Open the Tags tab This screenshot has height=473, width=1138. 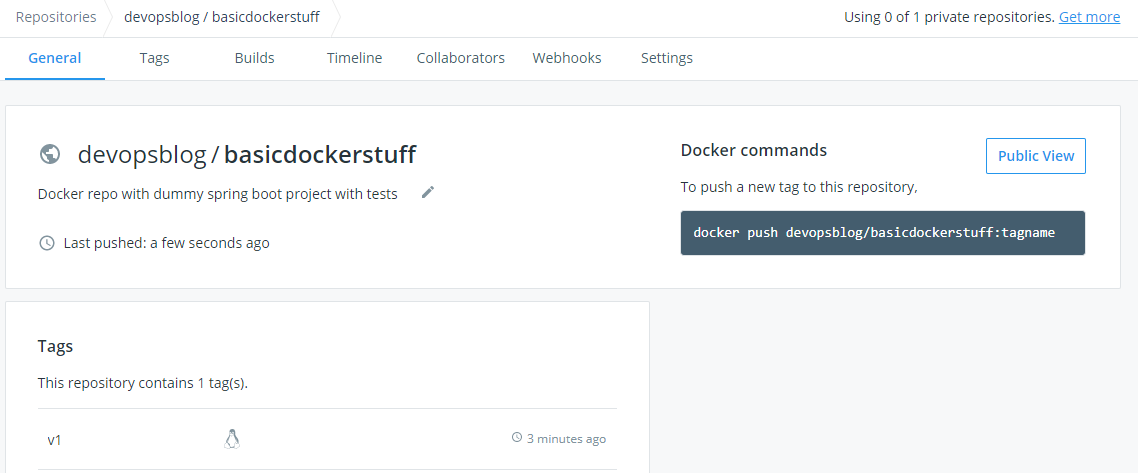[x=154, y=58]
